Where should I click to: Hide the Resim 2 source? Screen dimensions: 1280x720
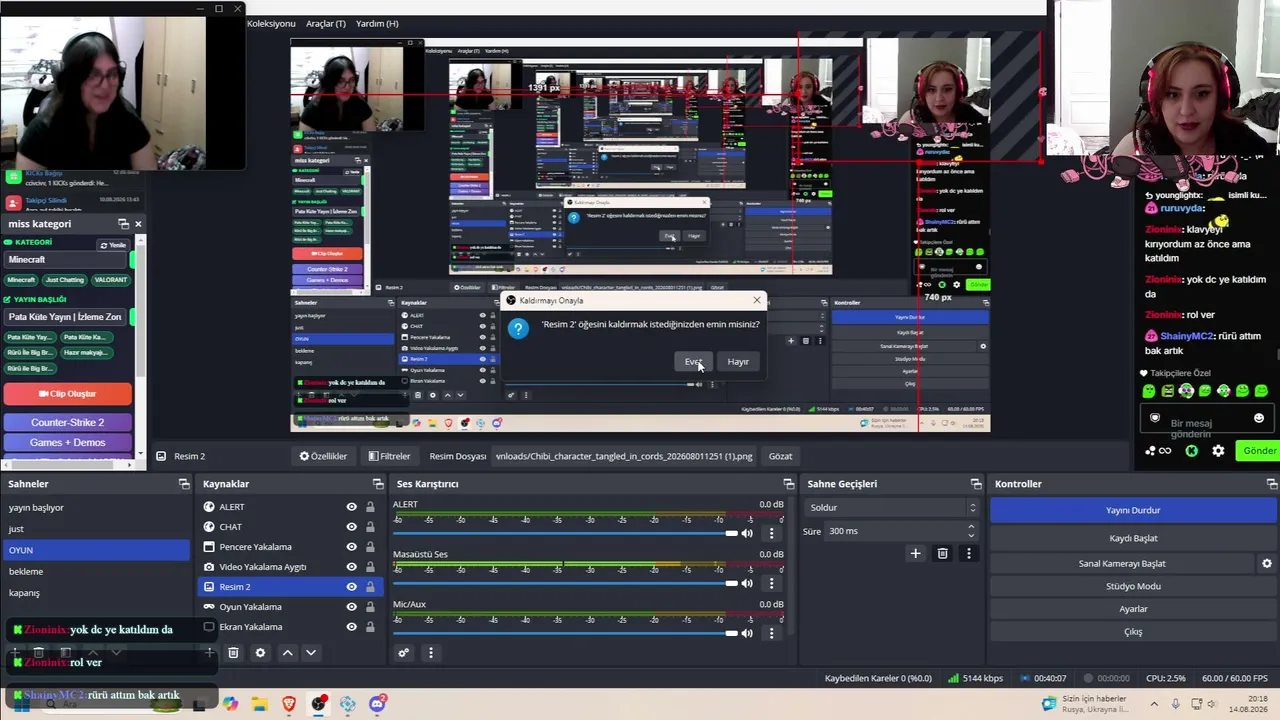[351, 587]
